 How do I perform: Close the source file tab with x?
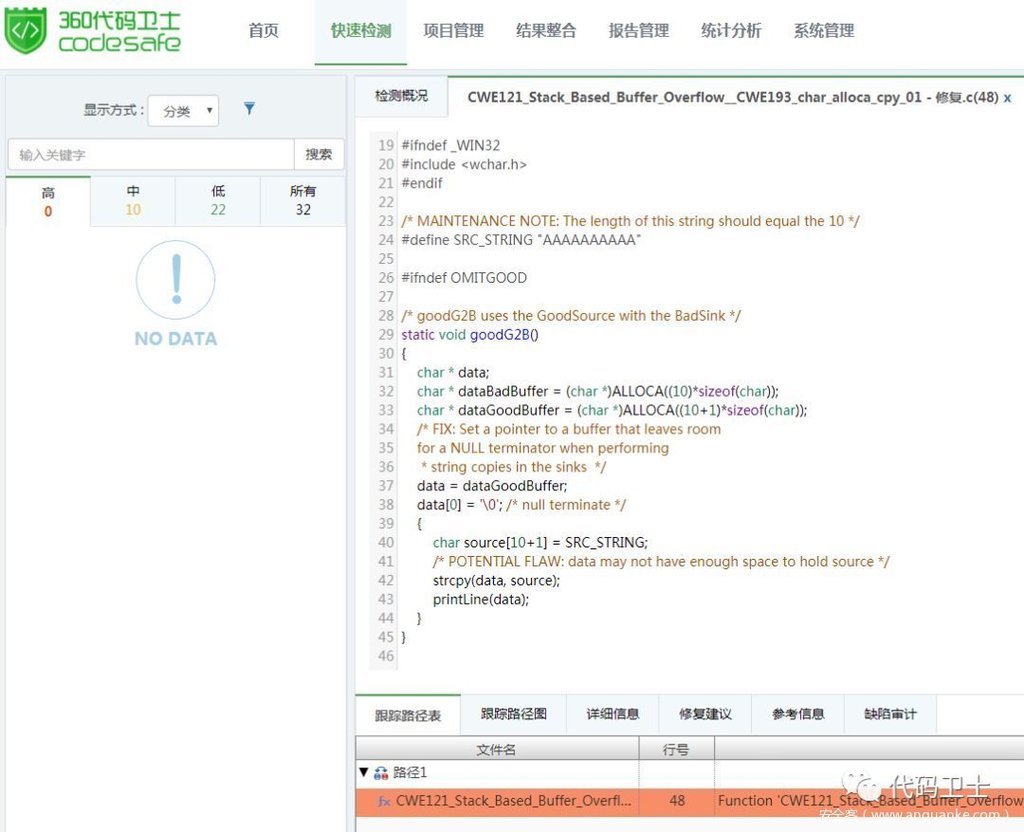1008,98
